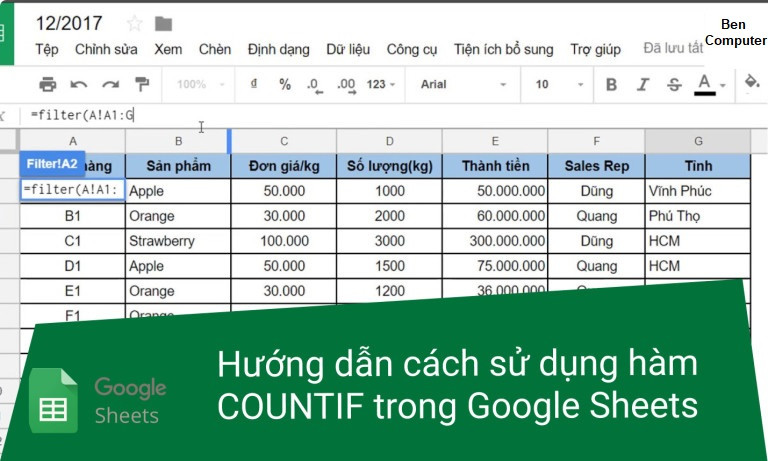Click the Sản phẩm header cell
This screenshot has height=461, width=768.
pyautogui.click(x=178, y=166)
